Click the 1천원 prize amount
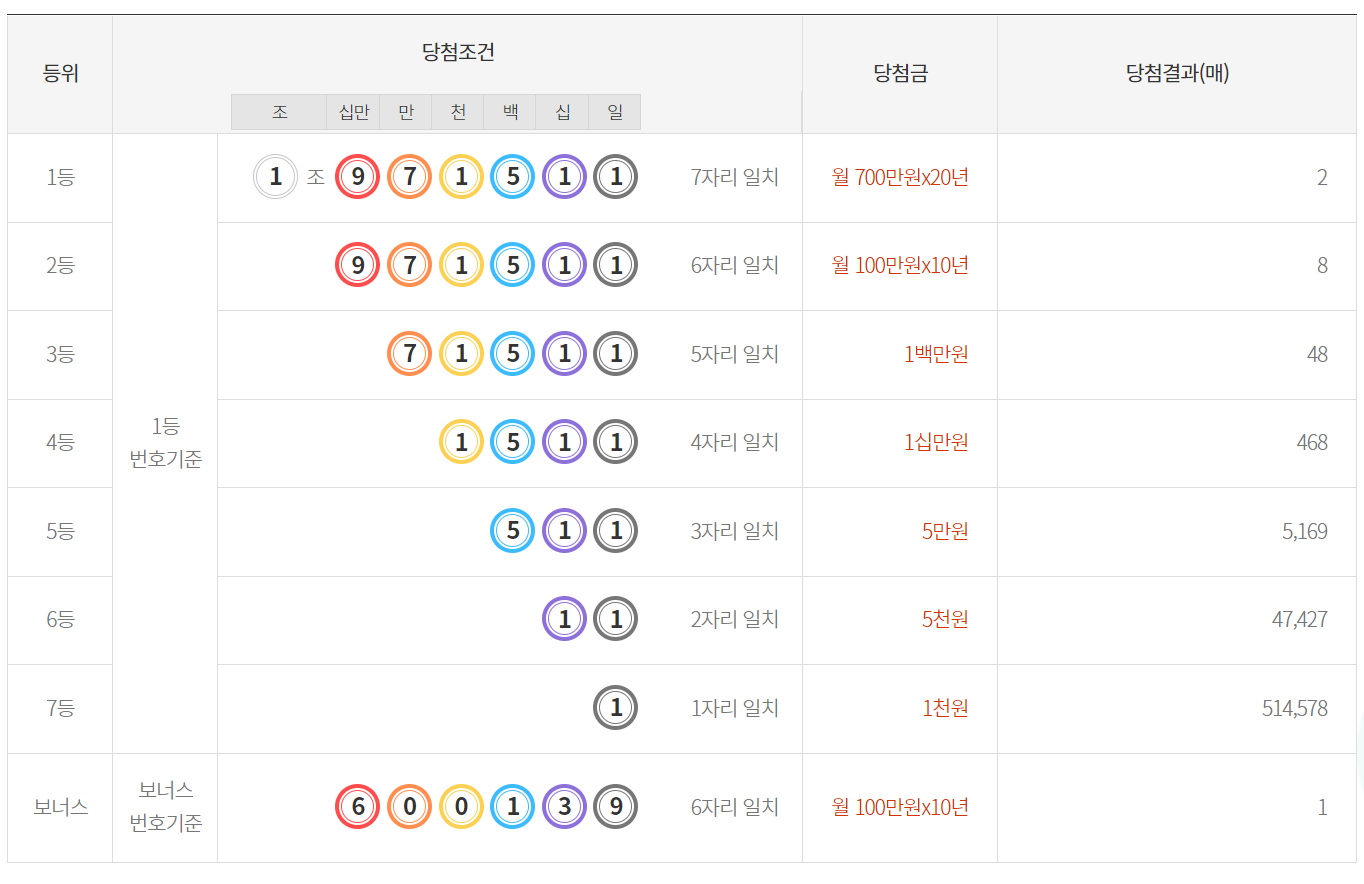This screenshot has width=1364, height=884. pyautogui.click(x=945, y=709)
